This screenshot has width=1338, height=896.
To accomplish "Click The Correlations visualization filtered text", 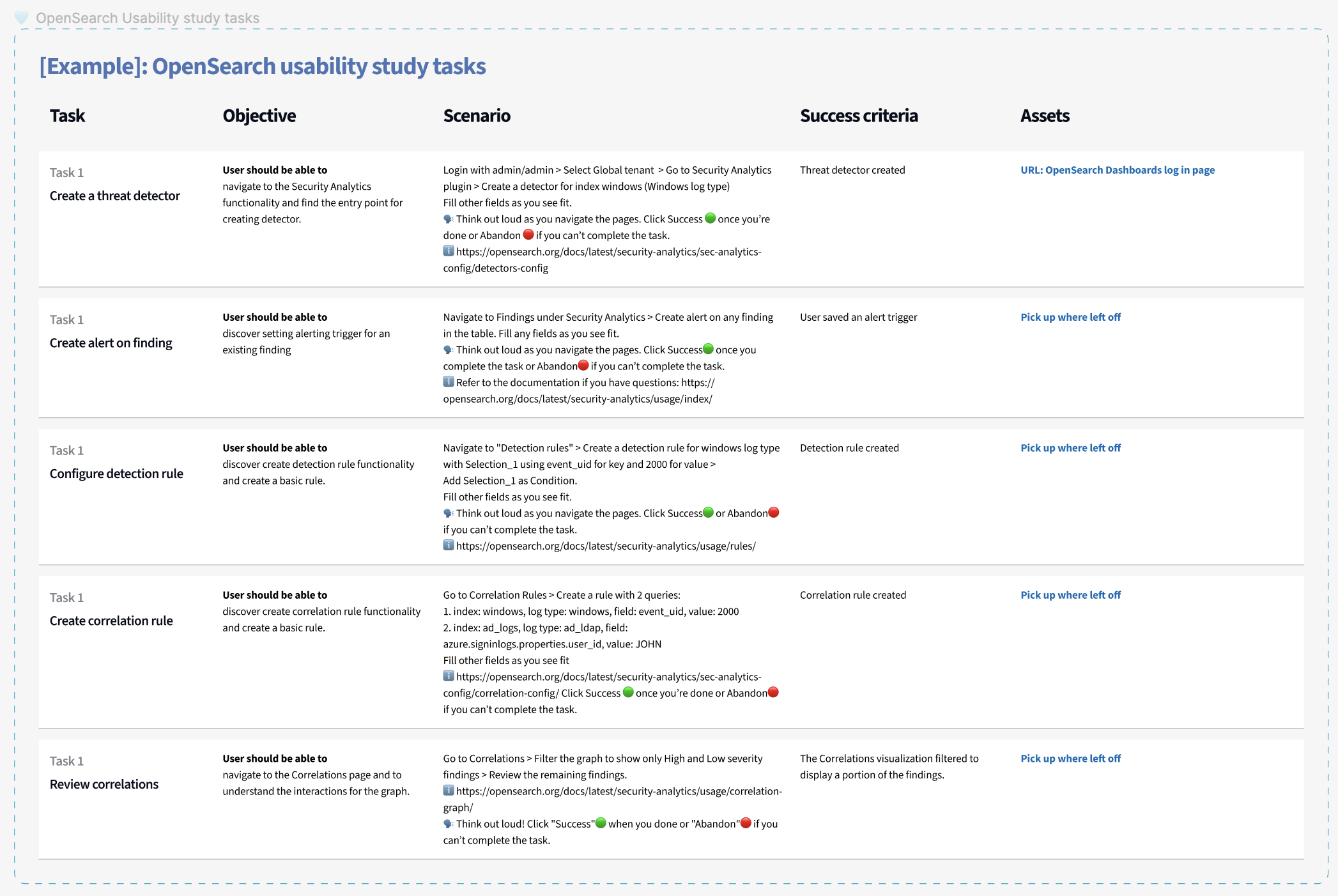I will click(x=889, y=767).
